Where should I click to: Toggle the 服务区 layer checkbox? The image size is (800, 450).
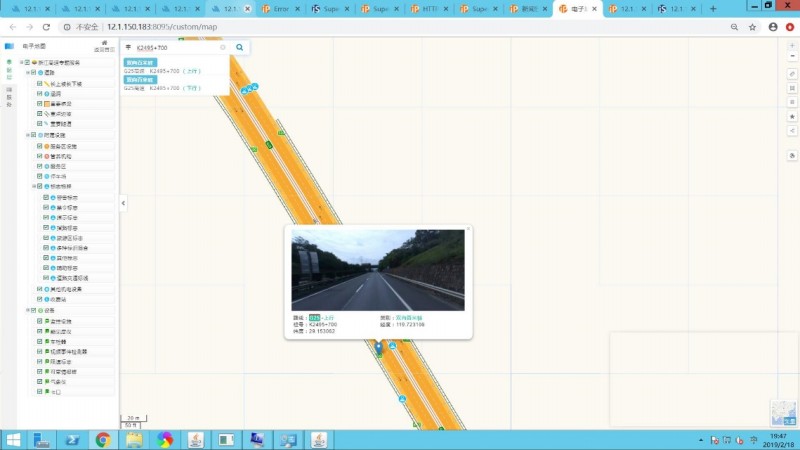40,166
